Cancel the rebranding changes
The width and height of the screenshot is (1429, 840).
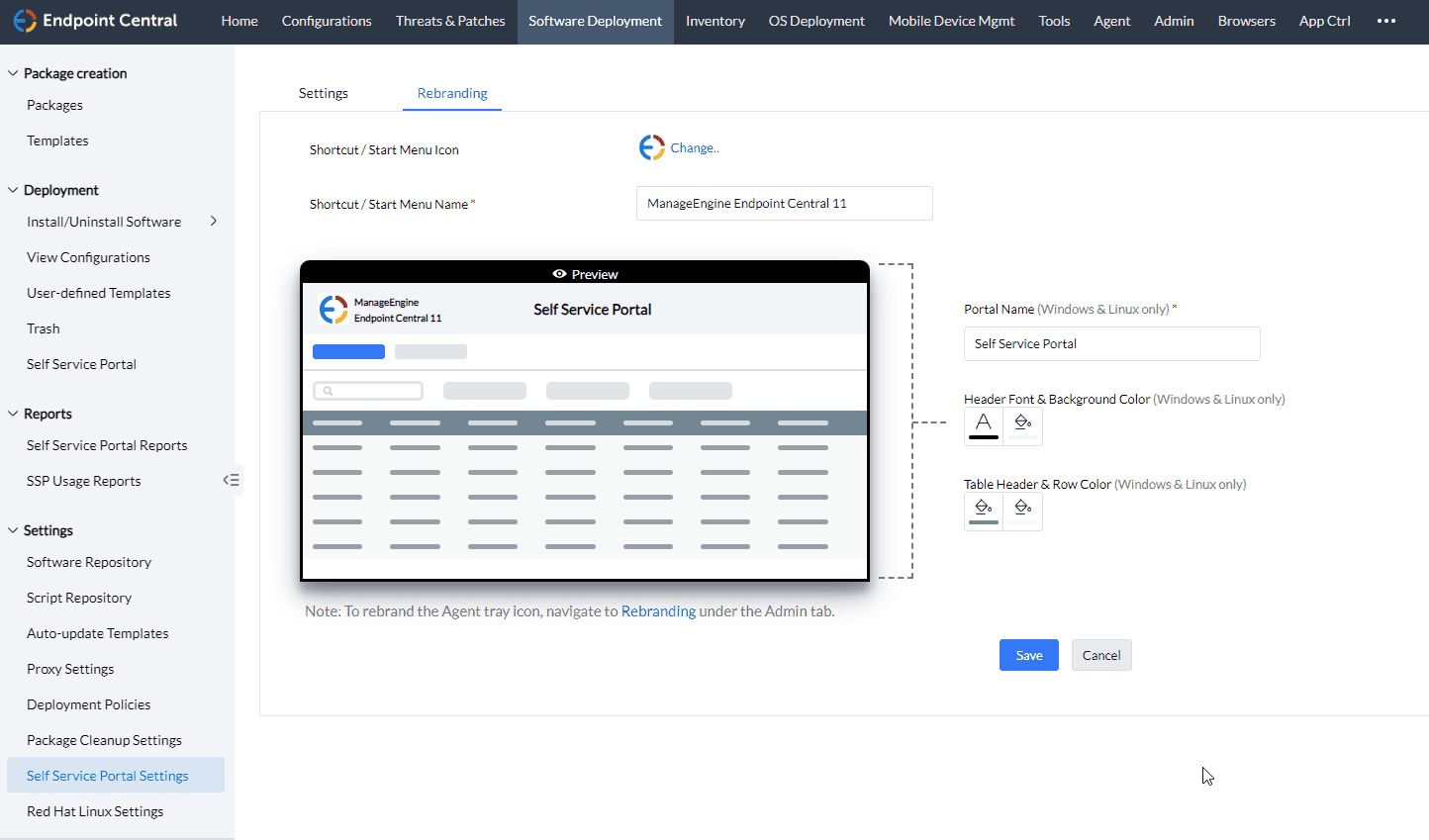coord(1100,655)
